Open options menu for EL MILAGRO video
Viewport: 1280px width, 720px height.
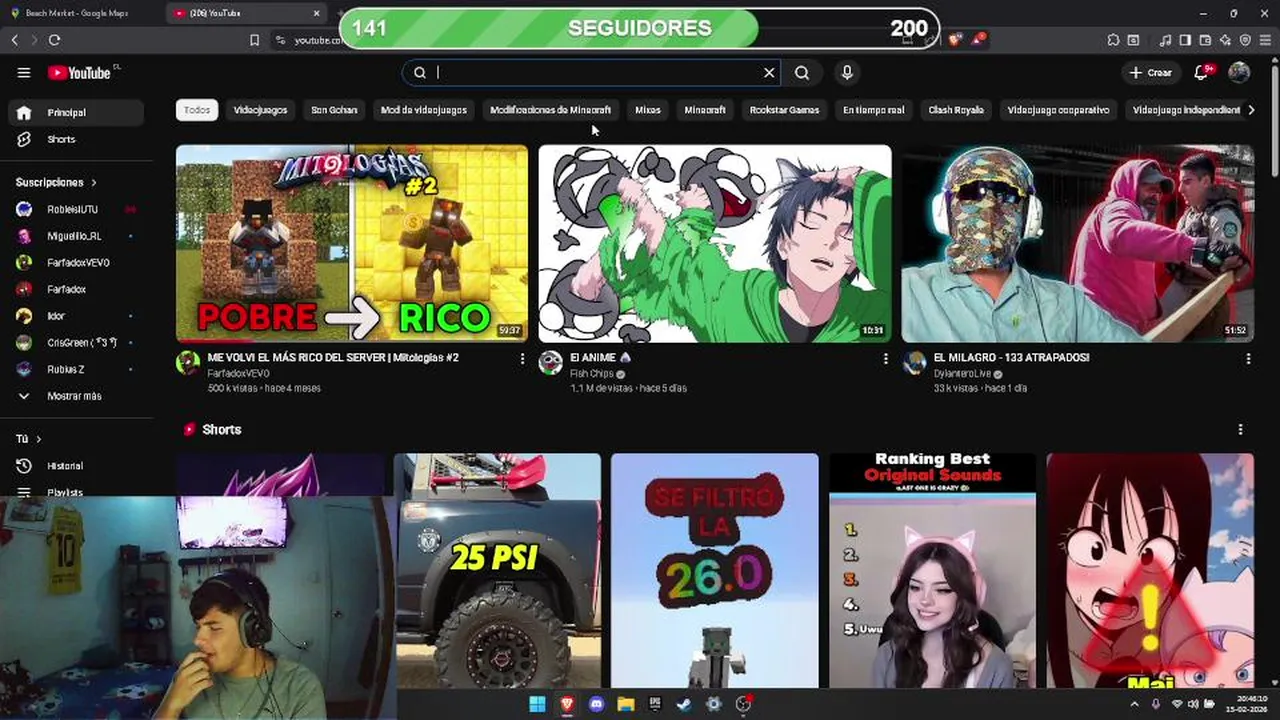coord(1248,358)
